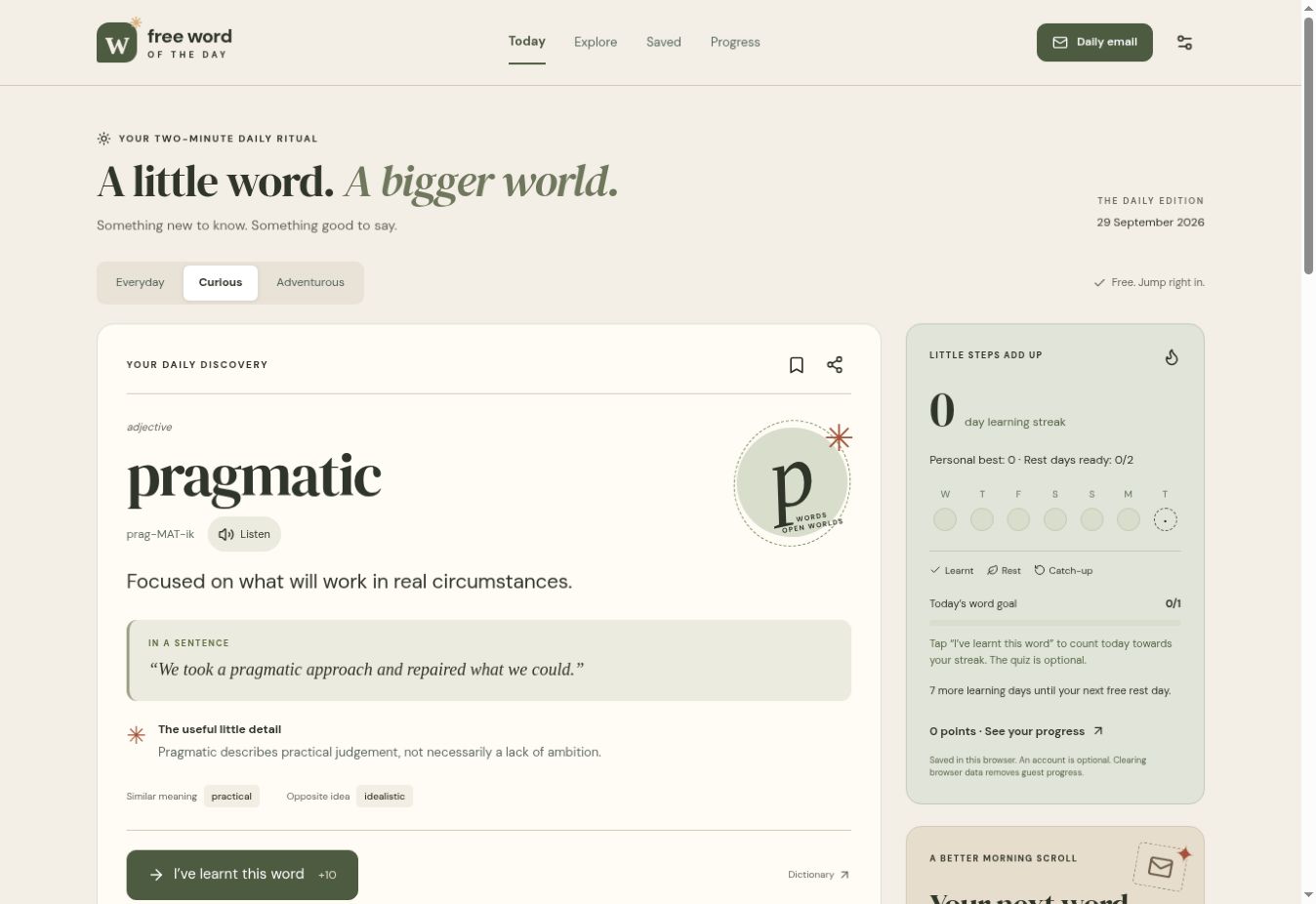The height and width of the screenshot is (904, 1316).
Task: Click the Learnt legend item
Action: 952,570
